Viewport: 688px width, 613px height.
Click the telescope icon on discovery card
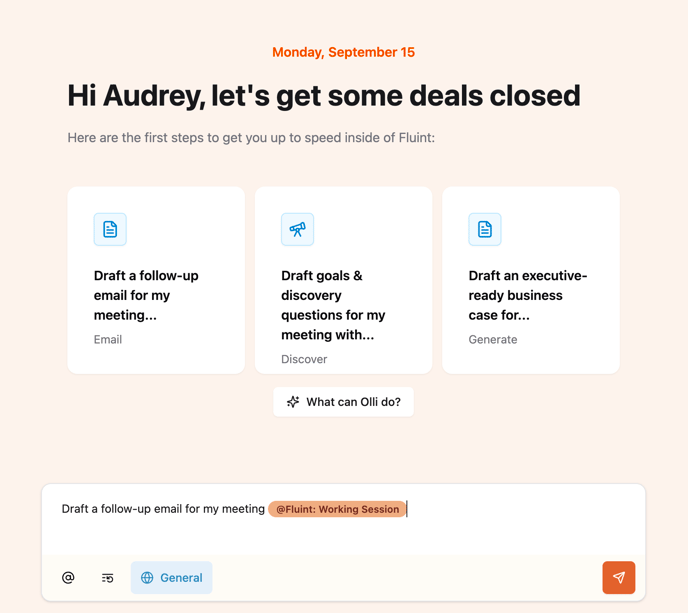tap(297, 229)
